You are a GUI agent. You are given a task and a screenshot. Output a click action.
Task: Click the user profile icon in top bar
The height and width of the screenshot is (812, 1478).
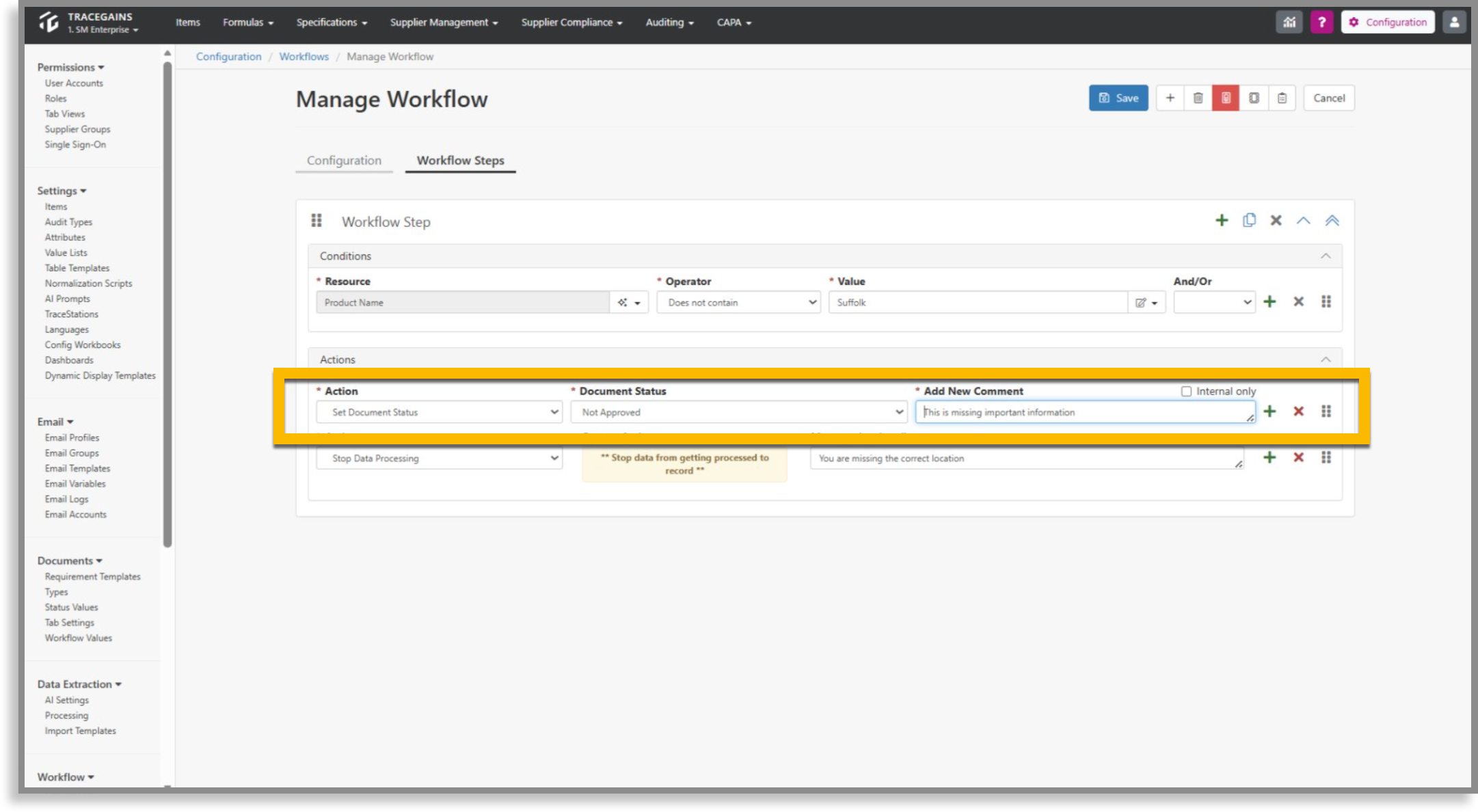click(x=1454, y=22)
